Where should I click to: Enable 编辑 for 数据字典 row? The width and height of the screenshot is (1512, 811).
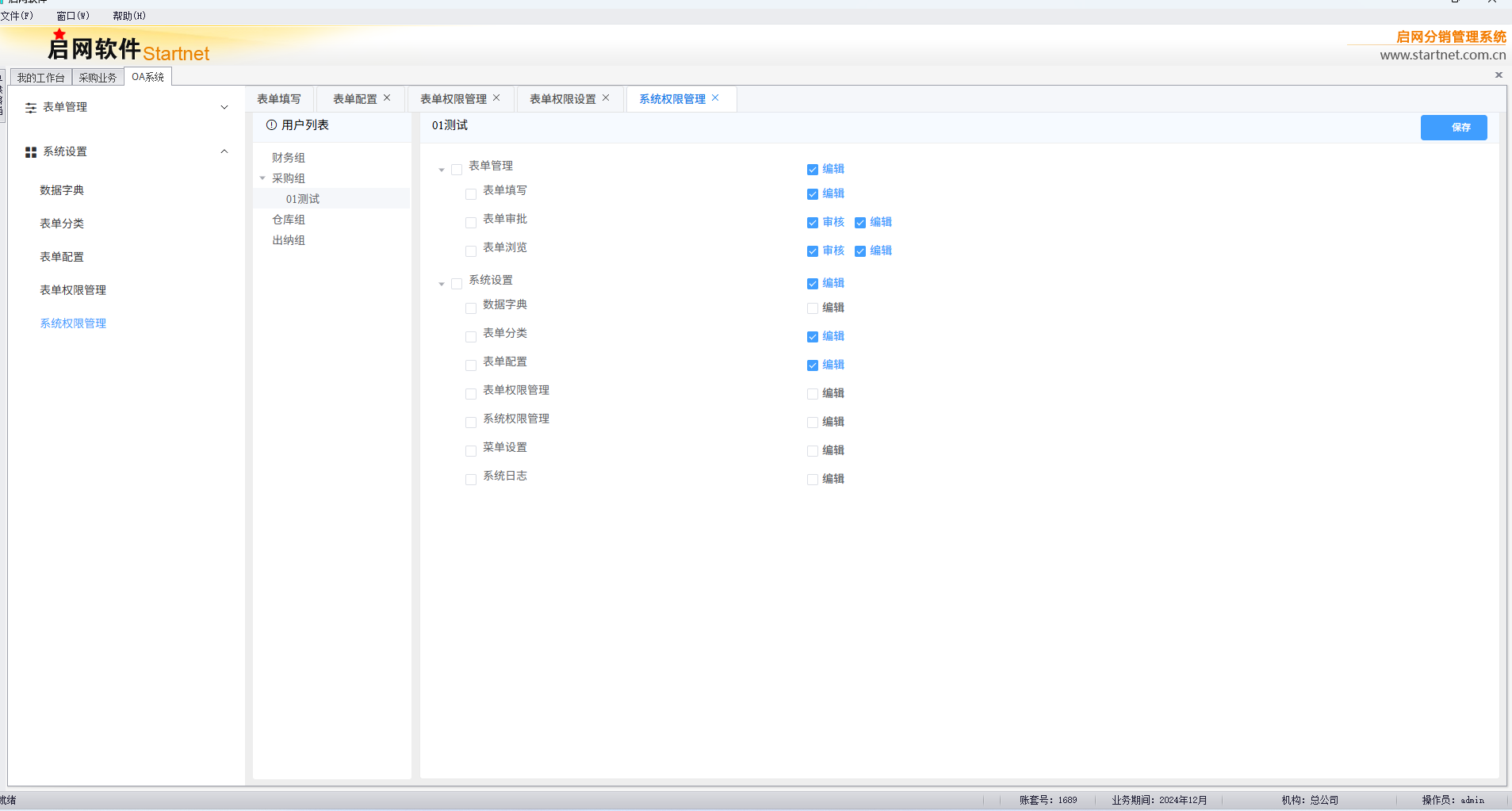pos(813,308)
